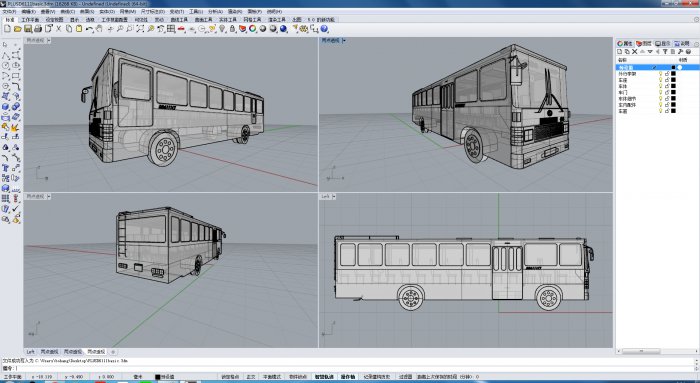
Task: Click the Zoom Extents icon
Action: (140, 29)
